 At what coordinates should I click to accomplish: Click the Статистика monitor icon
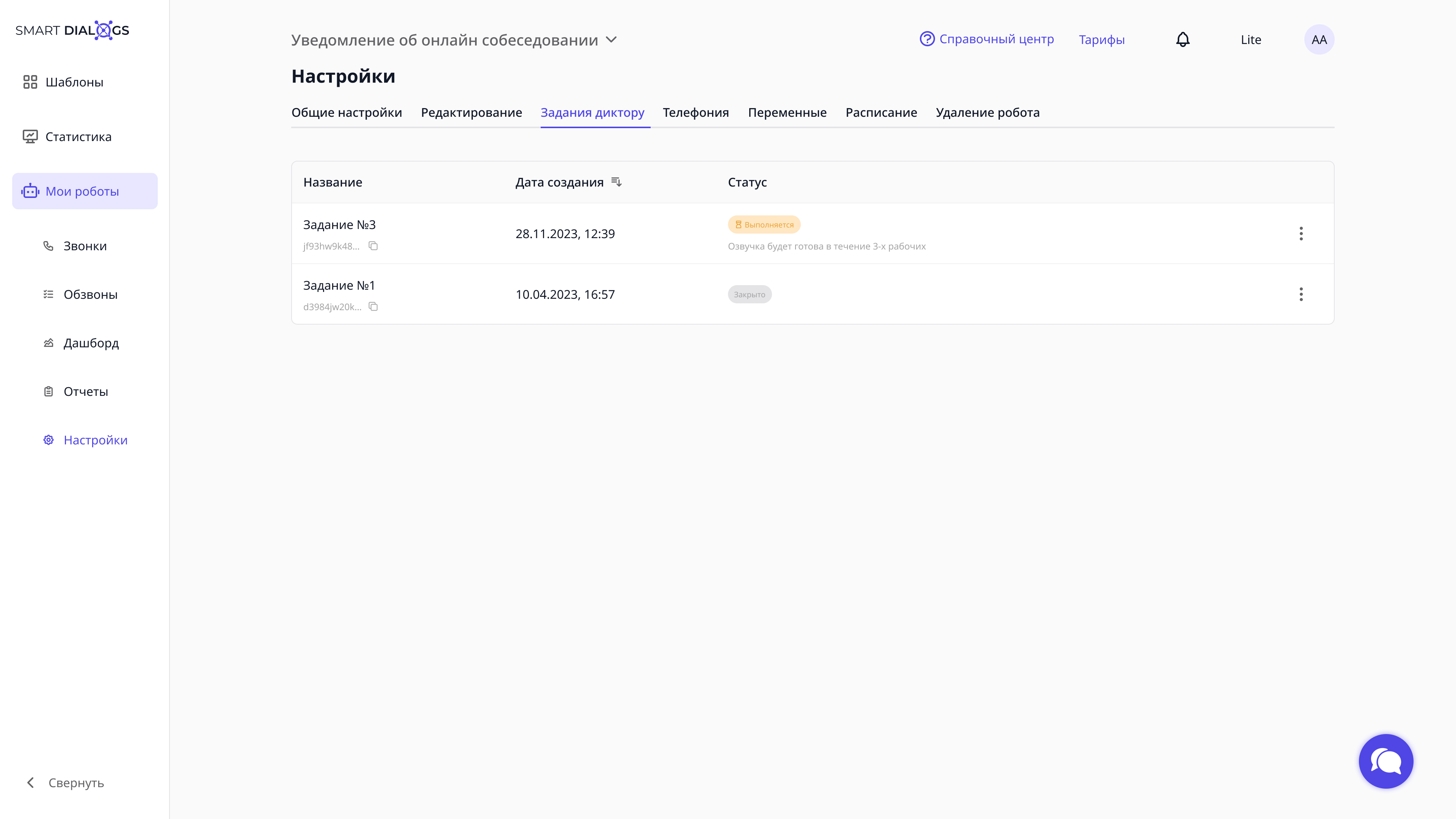tap(30, 137)
